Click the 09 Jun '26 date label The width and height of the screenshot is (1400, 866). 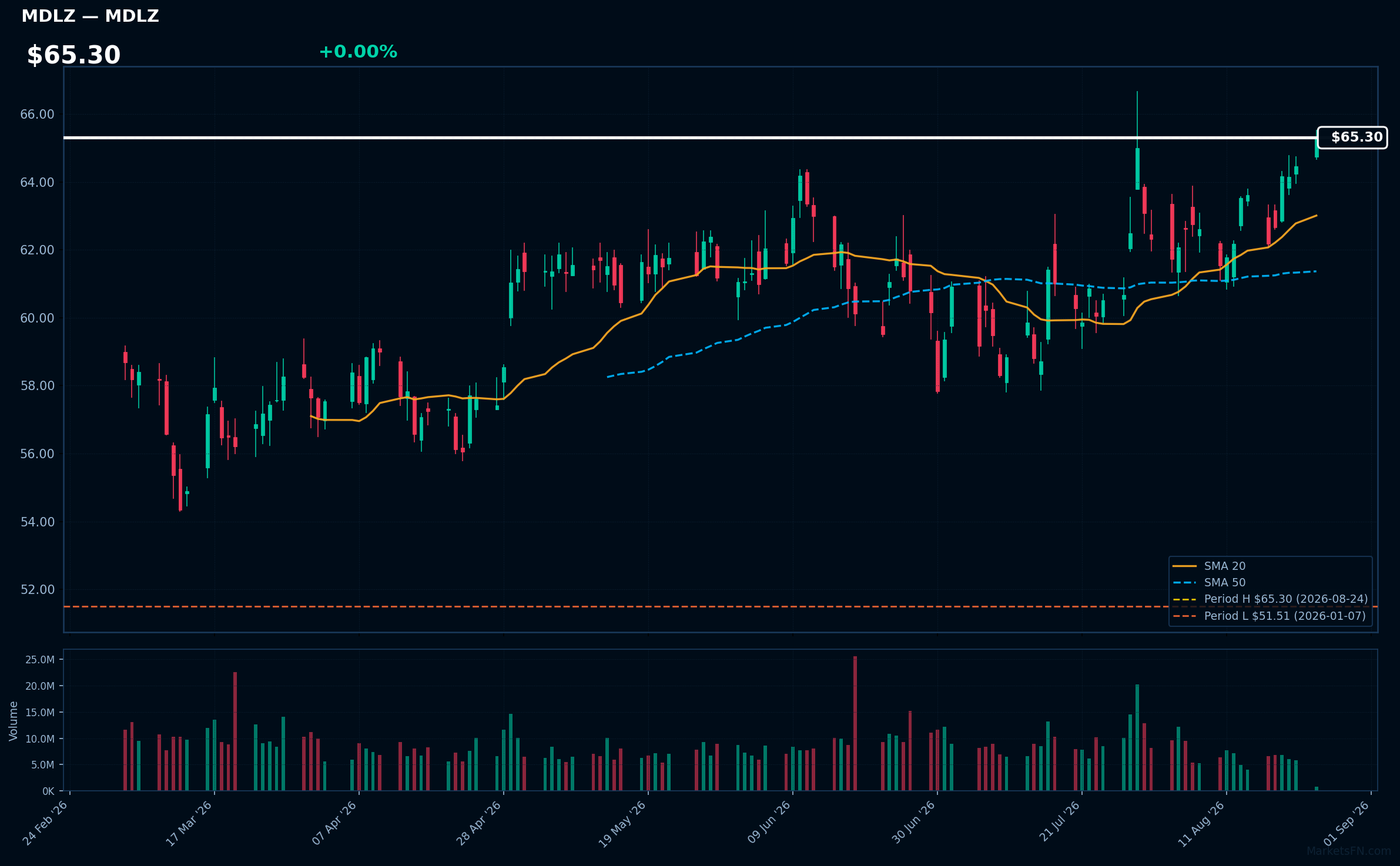click(x=769, y=822)
